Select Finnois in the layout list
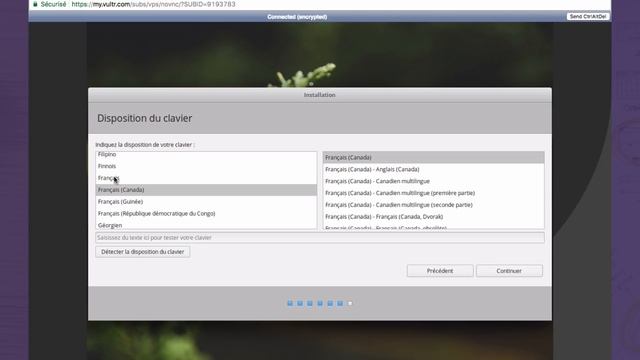This screenshot has width=640, height=360. (x=206, y=166)
